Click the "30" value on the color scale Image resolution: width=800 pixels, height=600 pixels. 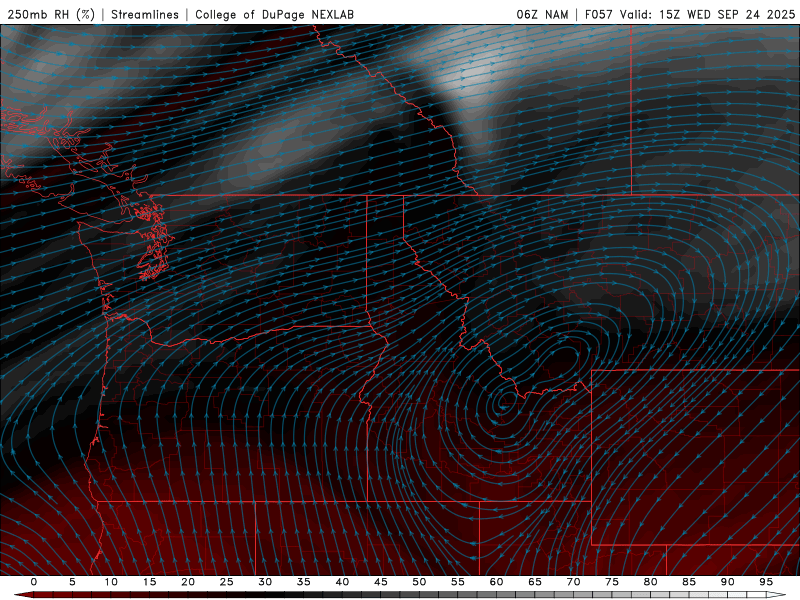click(265, 582)
